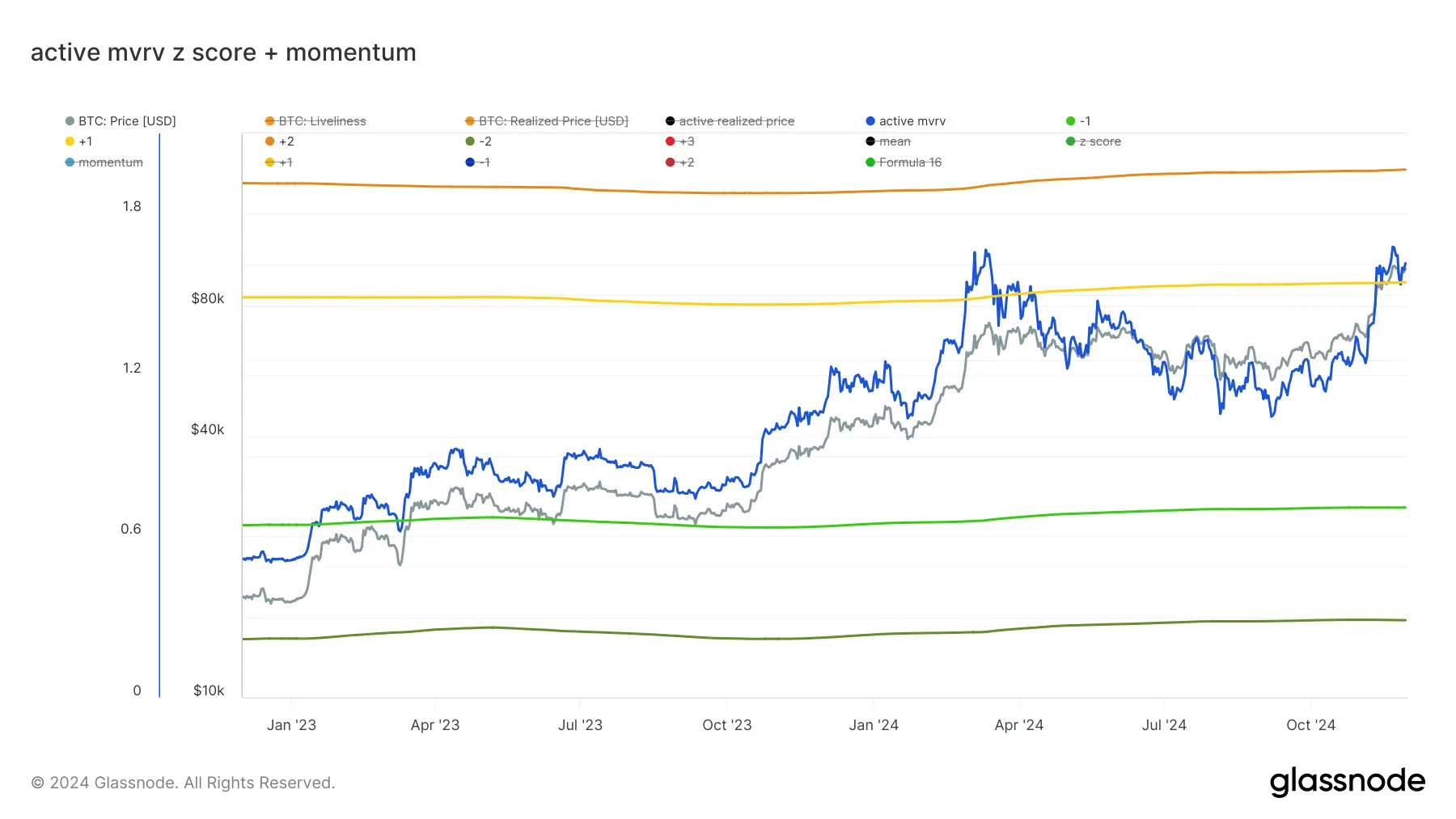
Task: Click the 'Jul '23' x-axis label
Action: 580,725
